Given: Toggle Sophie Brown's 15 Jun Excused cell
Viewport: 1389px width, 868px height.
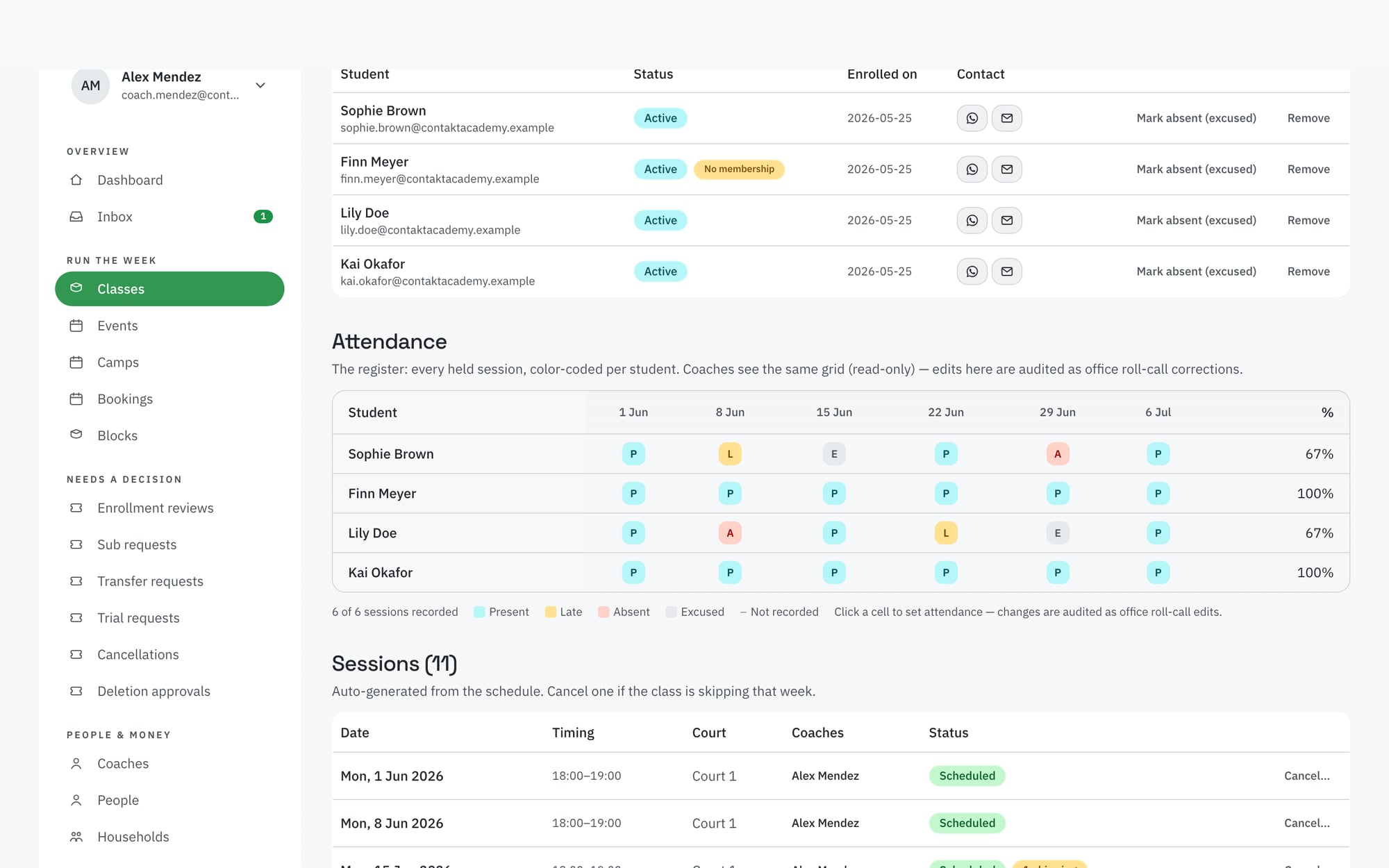Looking at the screenshot, I should pyautogui.click(x=834, y=454).
